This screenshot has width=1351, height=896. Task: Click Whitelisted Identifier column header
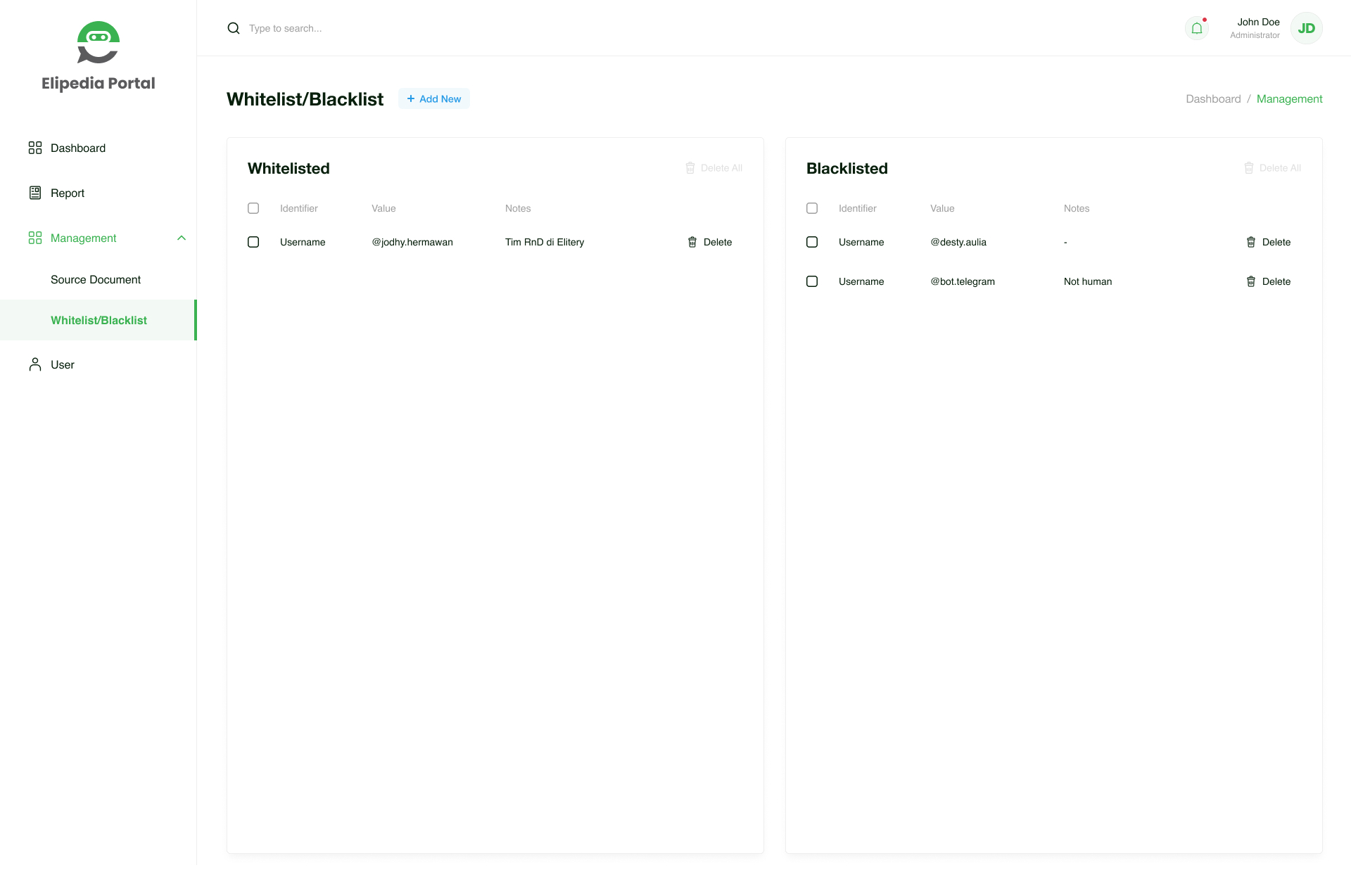coord(299,208)
